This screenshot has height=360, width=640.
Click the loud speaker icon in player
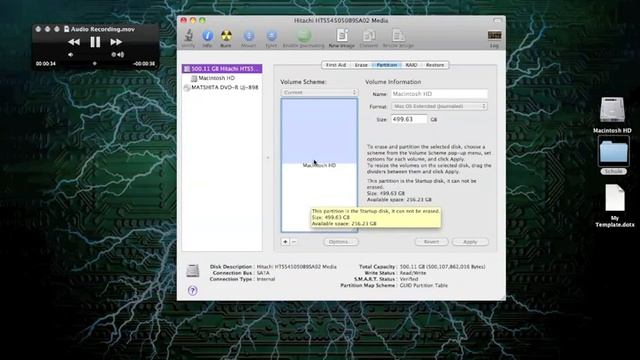pyautogui.click(x=121, y=55)
